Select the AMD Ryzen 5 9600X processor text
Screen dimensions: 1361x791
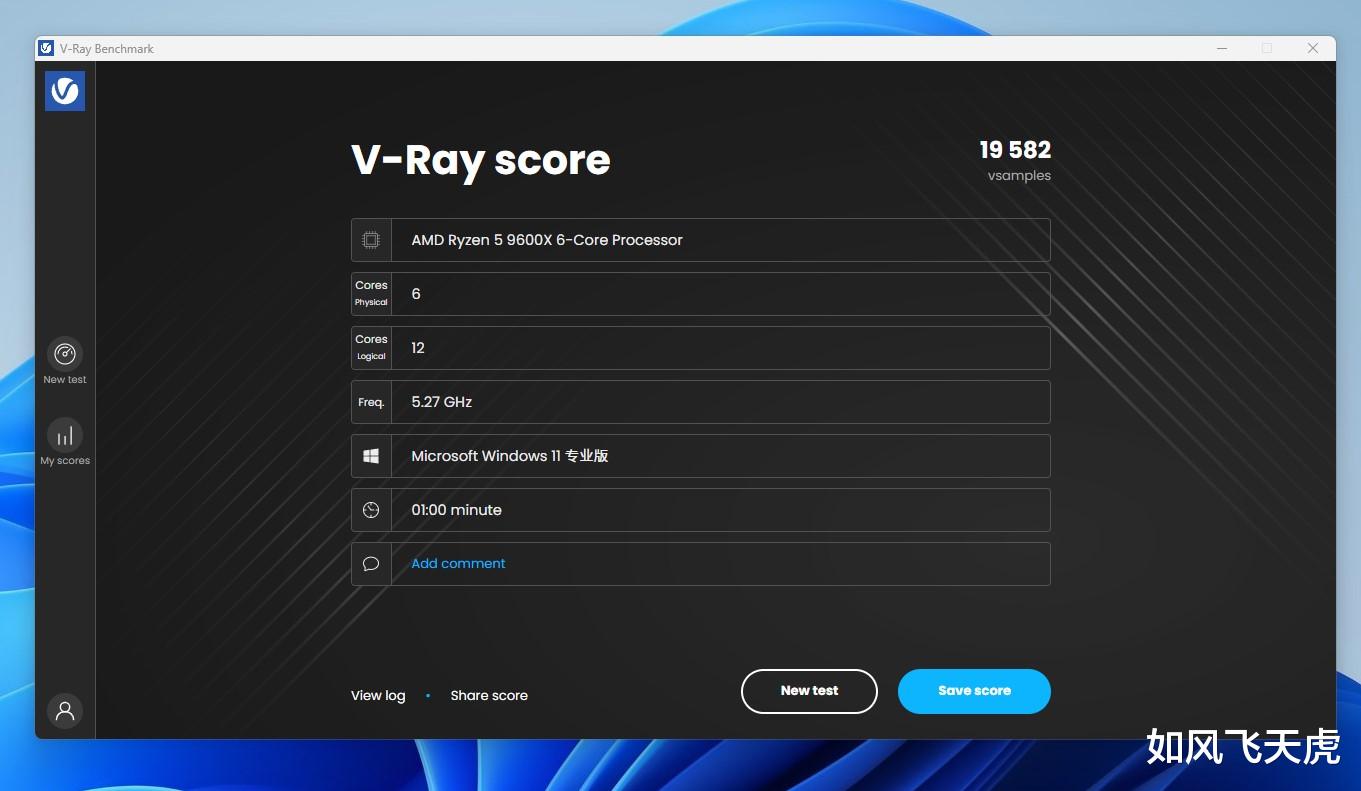pyautogui.click(x=547, y=240)
